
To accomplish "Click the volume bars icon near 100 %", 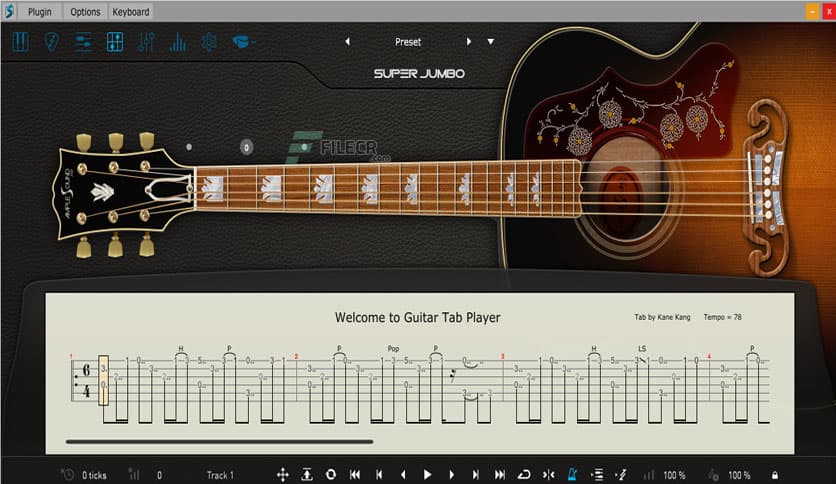I will tap(648, 475).
